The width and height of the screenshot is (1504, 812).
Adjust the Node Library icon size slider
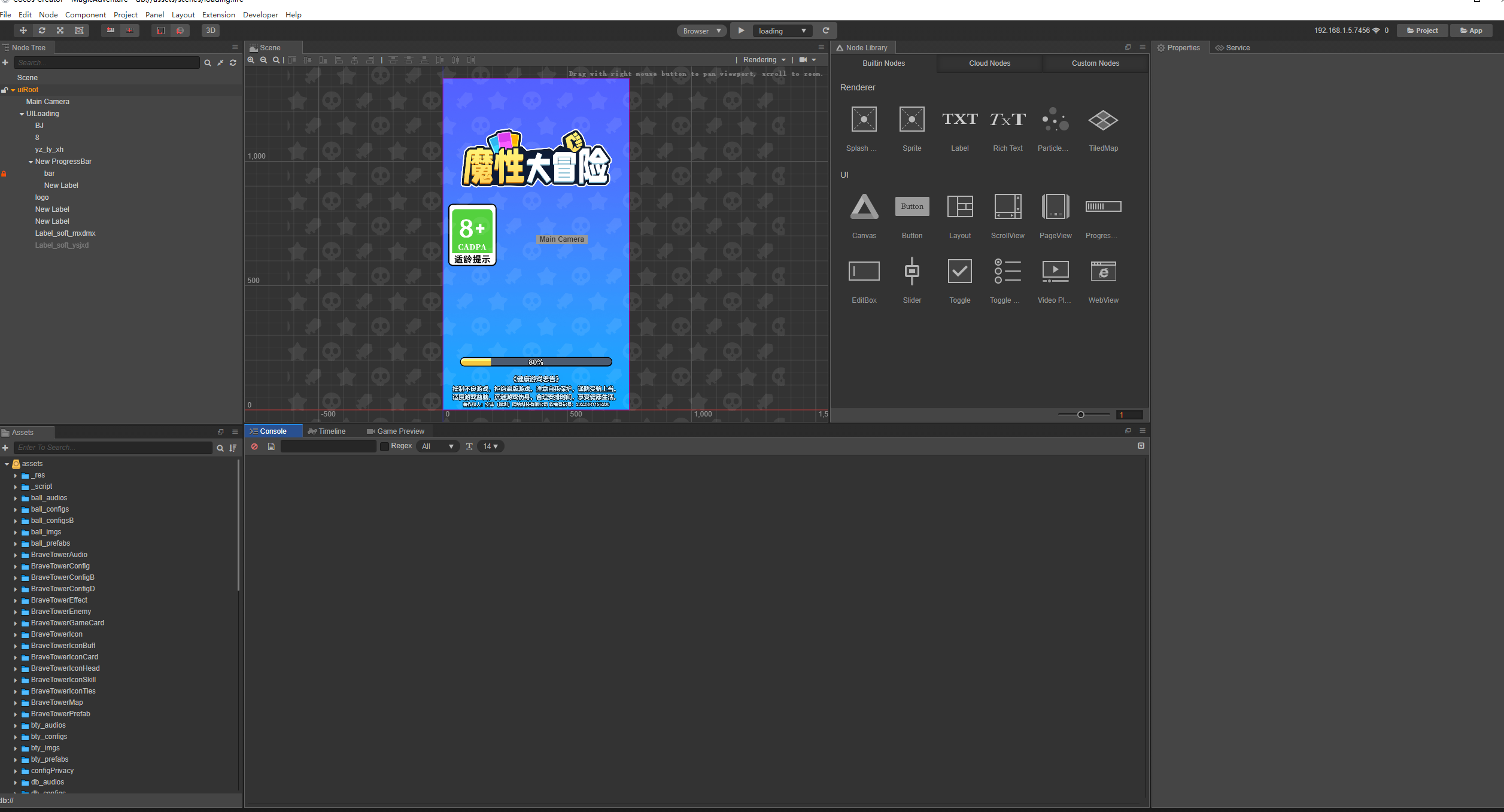pos(1081,415)
